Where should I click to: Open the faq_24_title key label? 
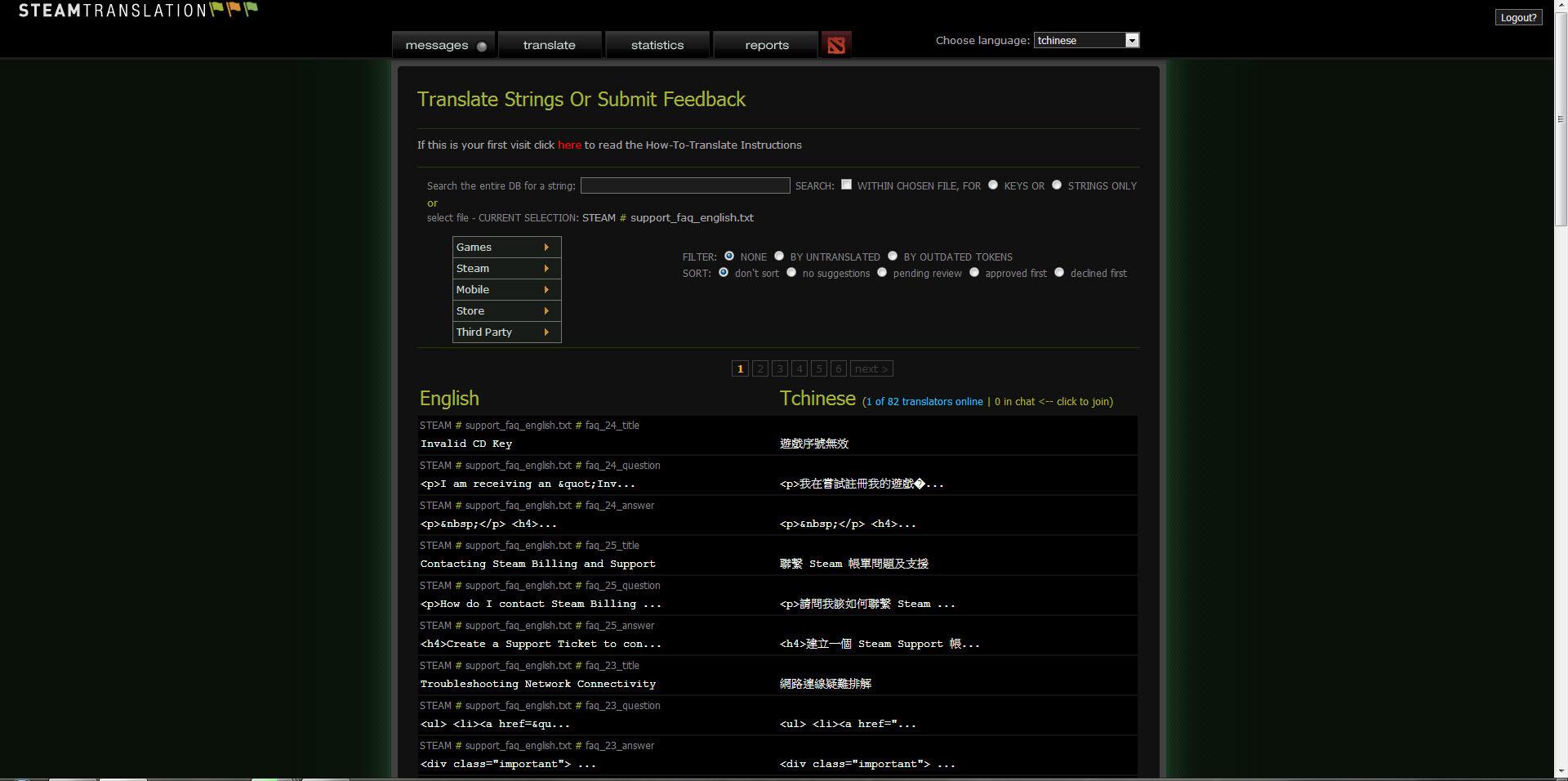[529, 426]
